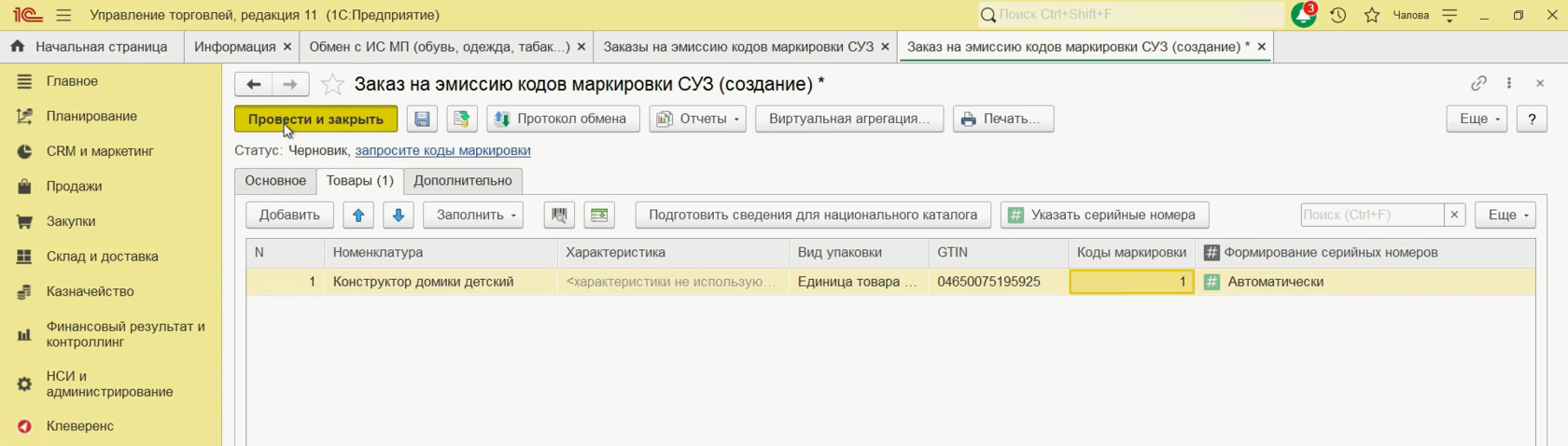This screenshot has height=446, width=1568.
Task: Open the Главное section
Action: pyautogui.click(x=72, y=82)
